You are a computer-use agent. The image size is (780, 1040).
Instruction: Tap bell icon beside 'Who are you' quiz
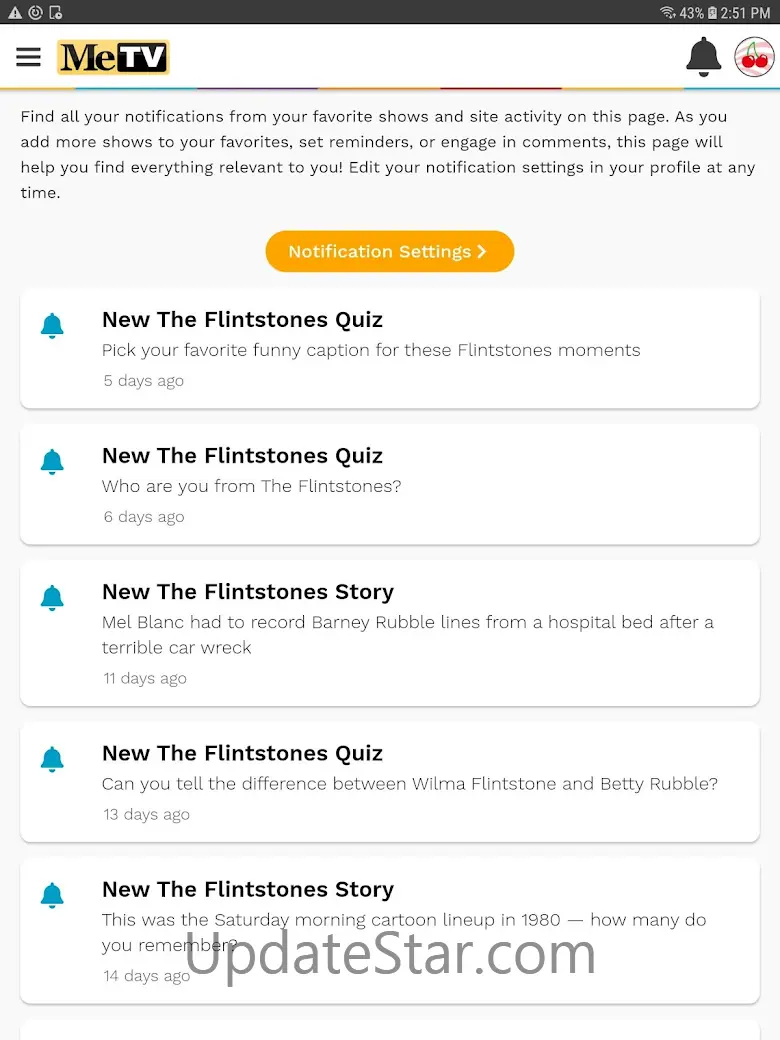click(52, 462)
